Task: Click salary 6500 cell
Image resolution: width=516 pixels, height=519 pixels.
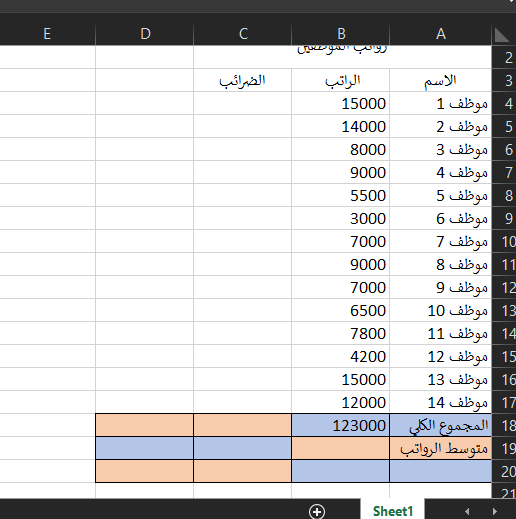Action: tap(341, 311)
